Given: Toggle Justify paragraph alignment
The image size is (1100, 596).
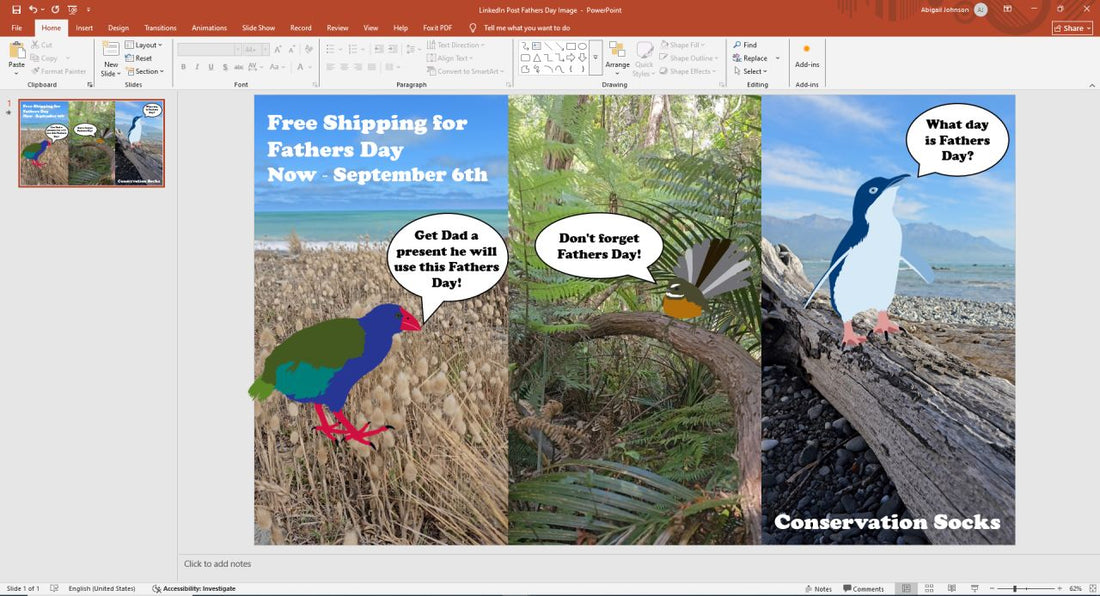Looking at the screenshot, I should [x=372, y=67].
